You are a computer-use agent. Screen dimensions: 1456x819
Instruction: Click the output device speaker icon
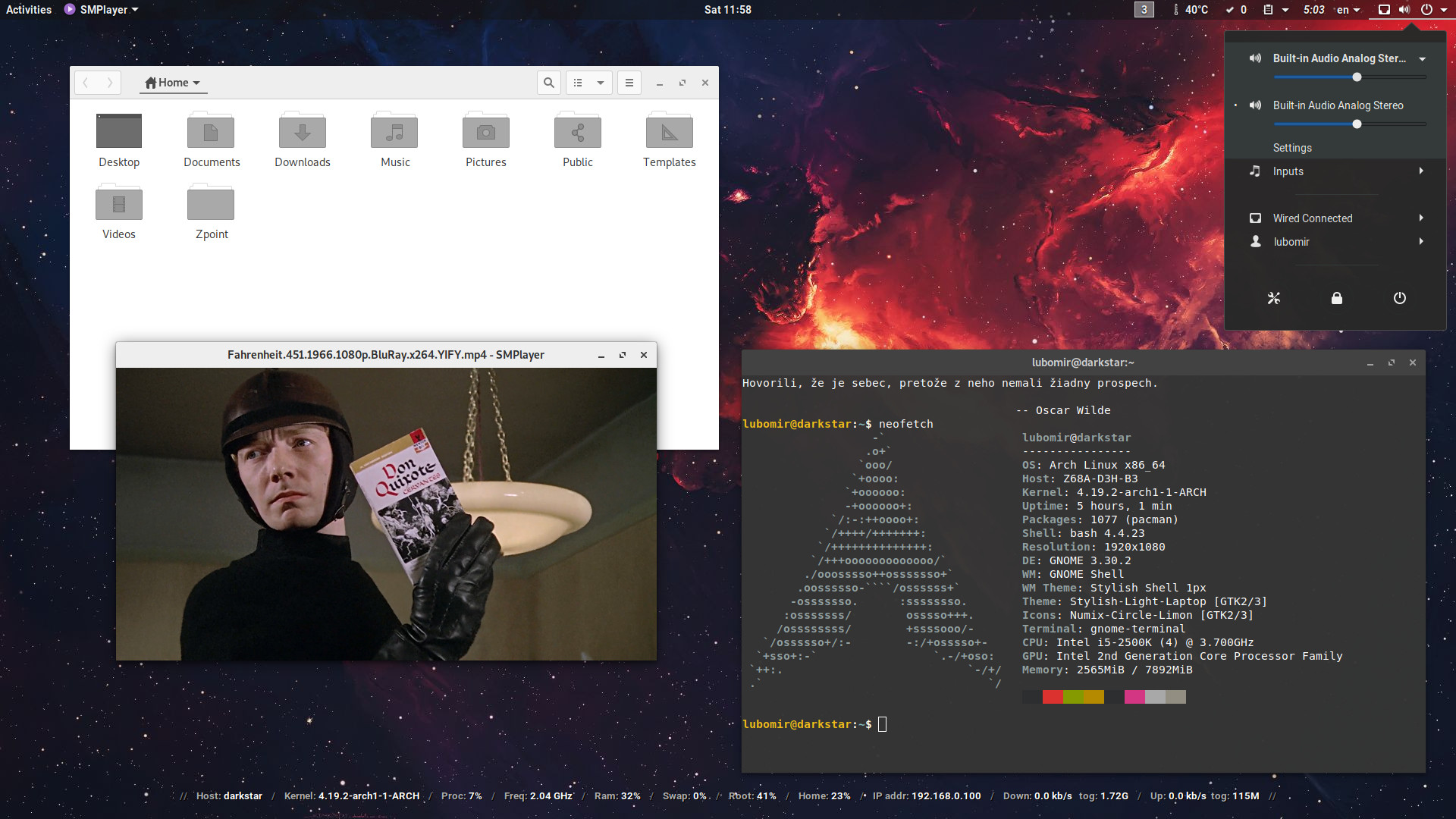pyautogui.click(x=1256, y=58)
